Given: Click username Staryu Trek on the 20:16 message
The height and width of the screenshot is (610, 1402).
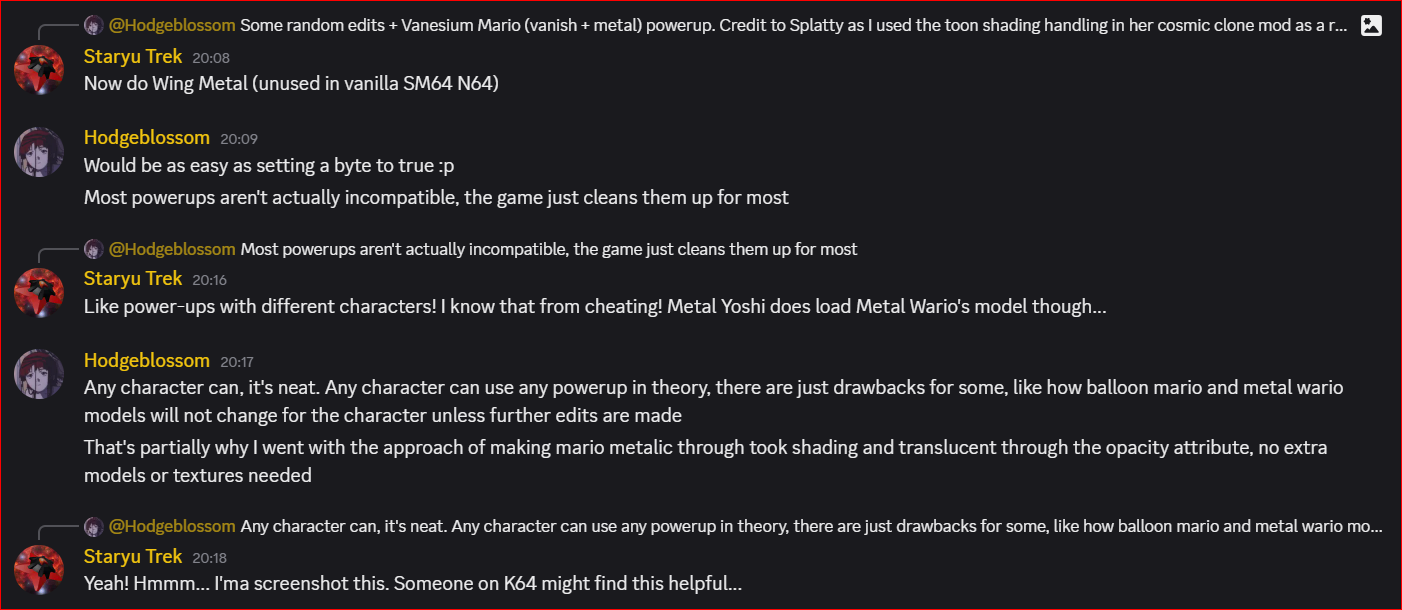Looking at the screenshot, I should click(133, 279).
